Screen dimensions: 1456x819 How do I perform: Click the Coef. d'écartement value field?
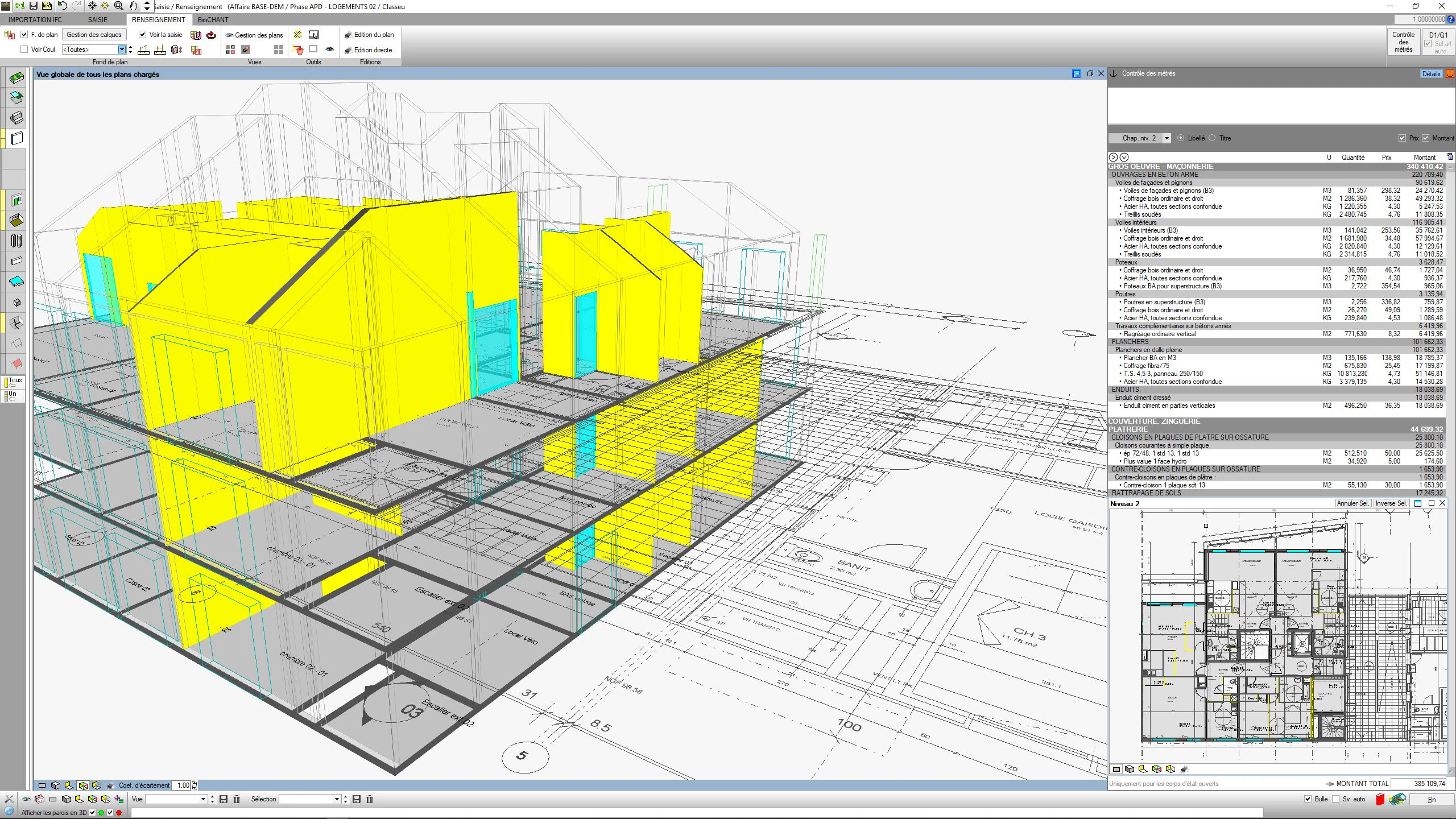point(181,785)
